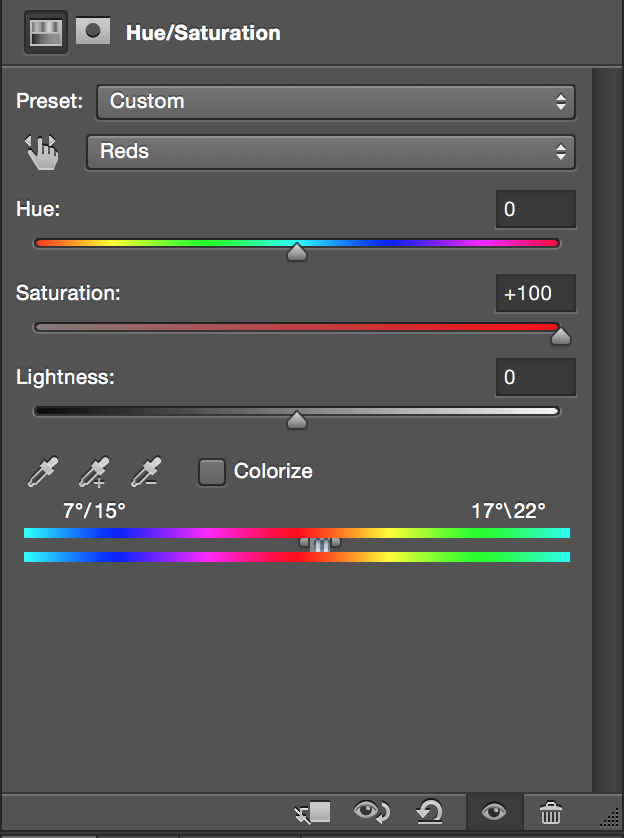Click the color range marker between the color bars
624x838 pixels.
320,545
